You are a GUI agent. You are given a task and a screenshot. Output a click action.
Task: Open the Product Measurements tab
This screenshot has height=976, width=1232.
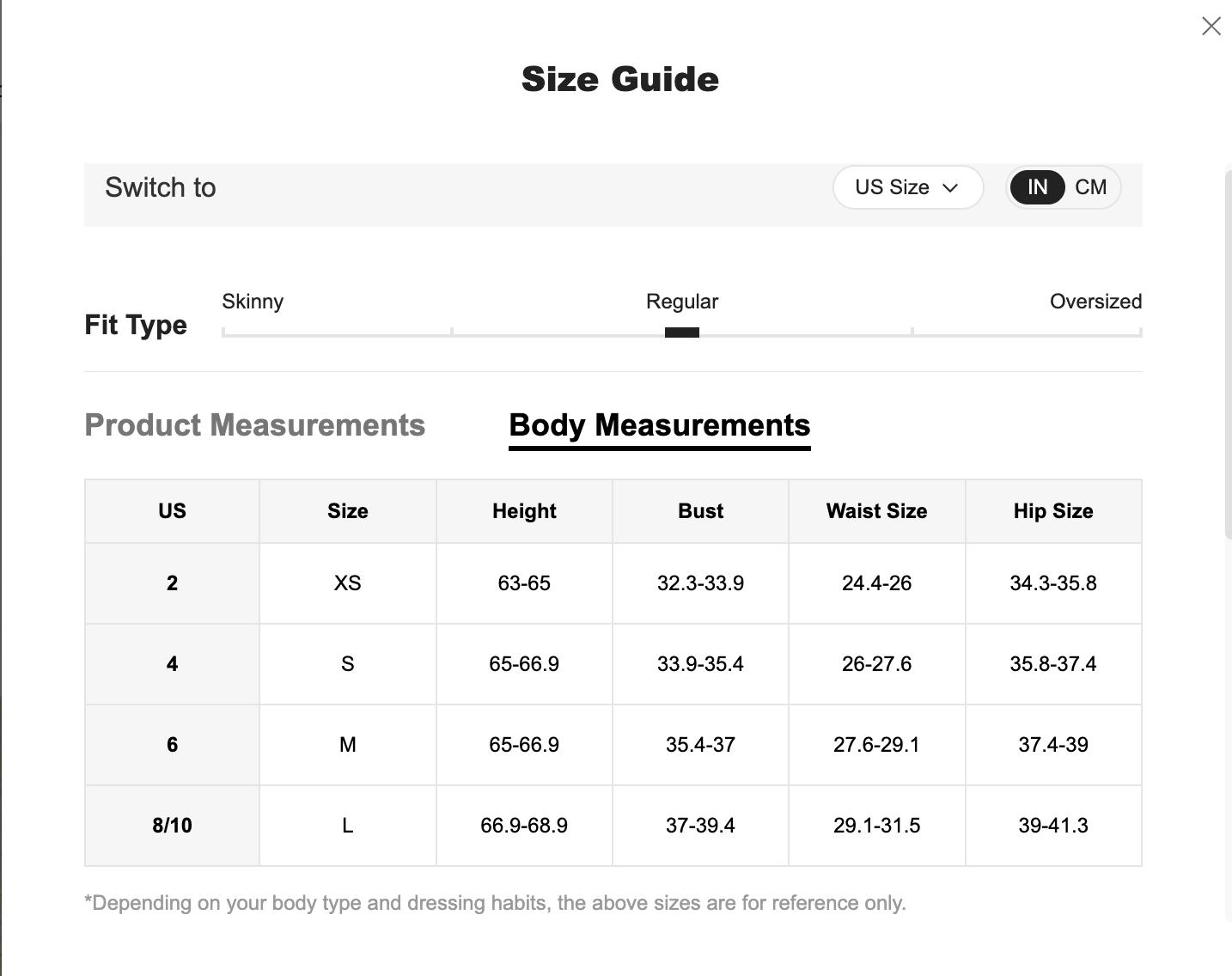pyautogui.click(x=254, y=425)
